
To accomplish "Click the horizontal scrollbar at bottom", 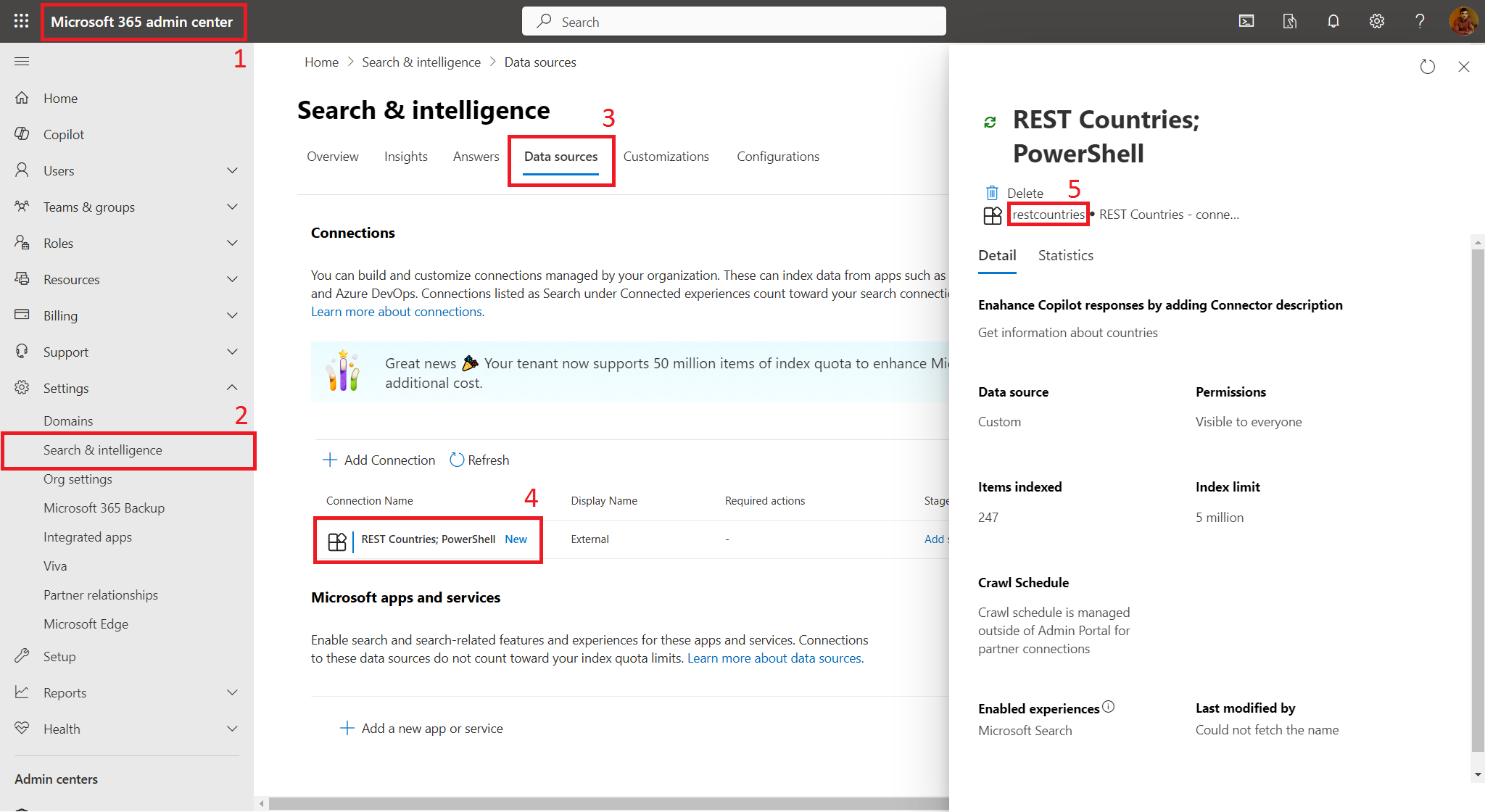I will pyautogui.click(x=608, y=803).
